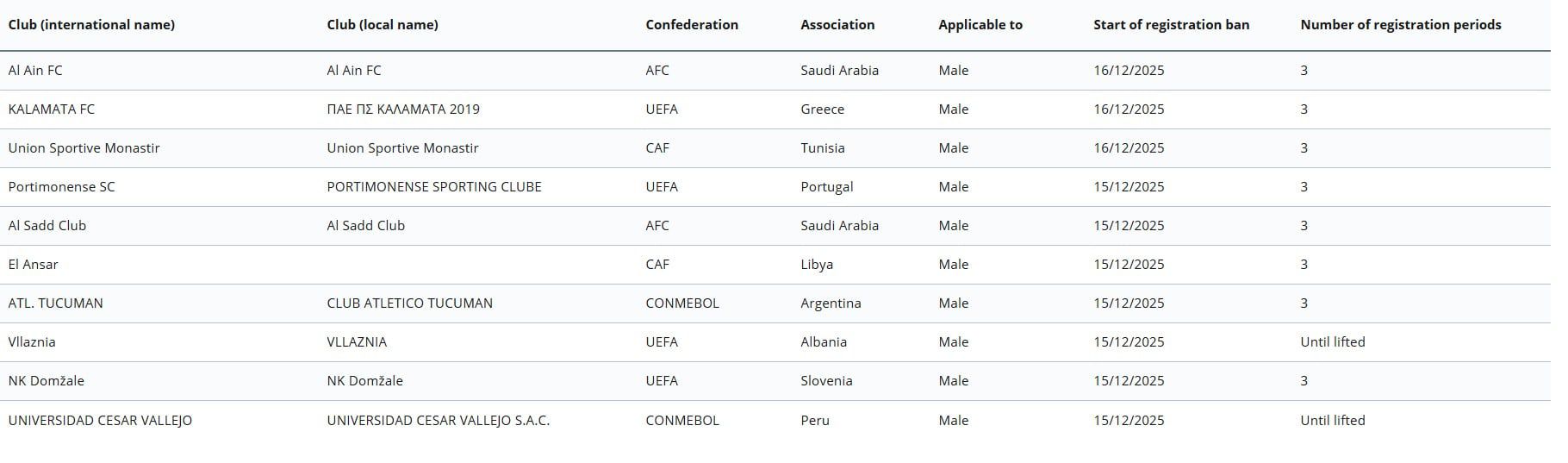Click the Greek local name of Kalamata
The width and height of the screenshot is (1568, 463).
click(403, 109)
